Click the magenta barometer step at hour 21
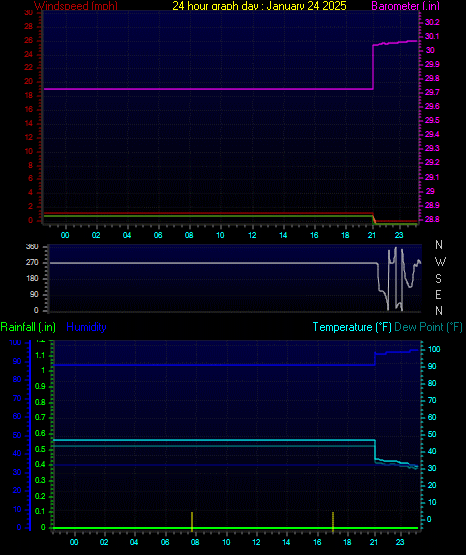466x555 pixels. pyautogui.click(x=373, y=67)
